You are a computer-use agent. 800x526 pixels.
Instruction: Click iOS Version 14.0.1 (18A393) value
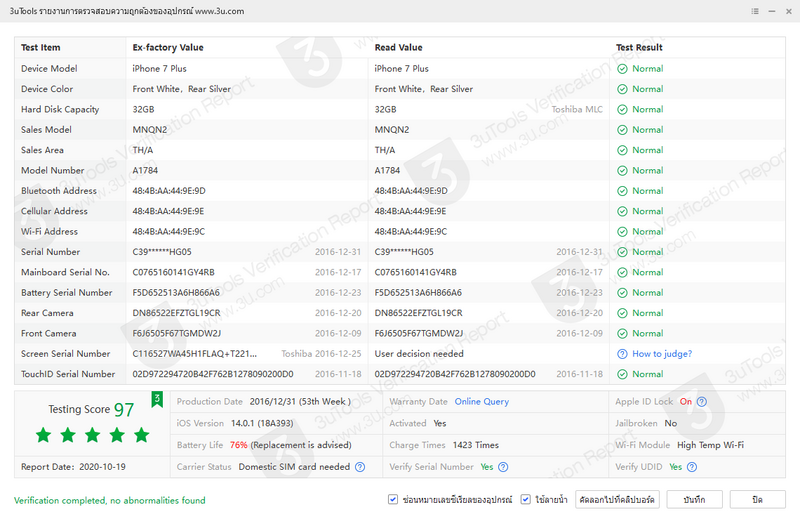click(262, 423)
